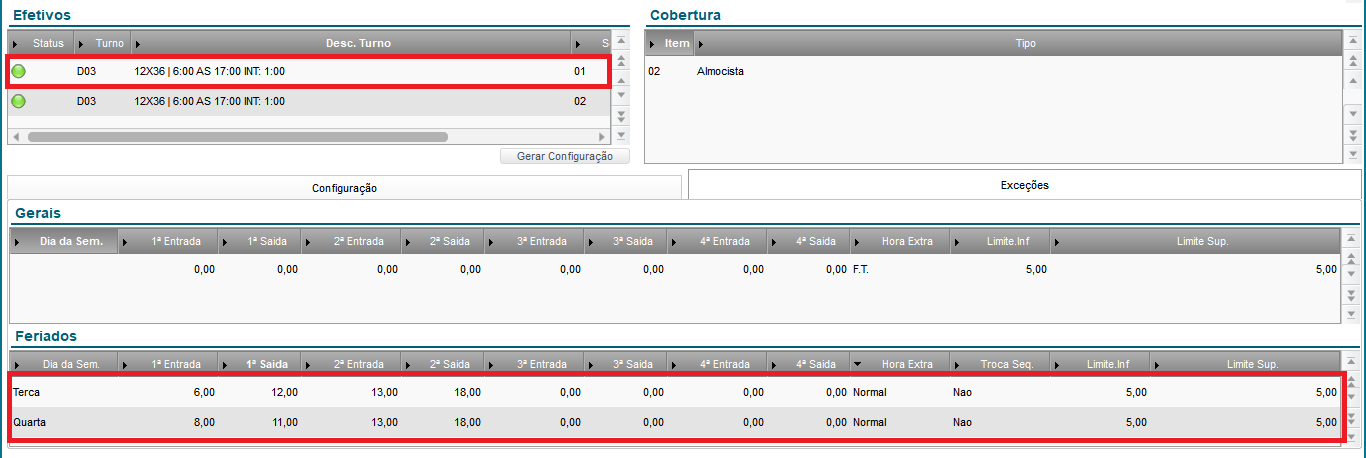Select the Almocista row in Cobertura
Image resolution: width=1366 pixels, height=458 pixels.
tap(993, 72)
